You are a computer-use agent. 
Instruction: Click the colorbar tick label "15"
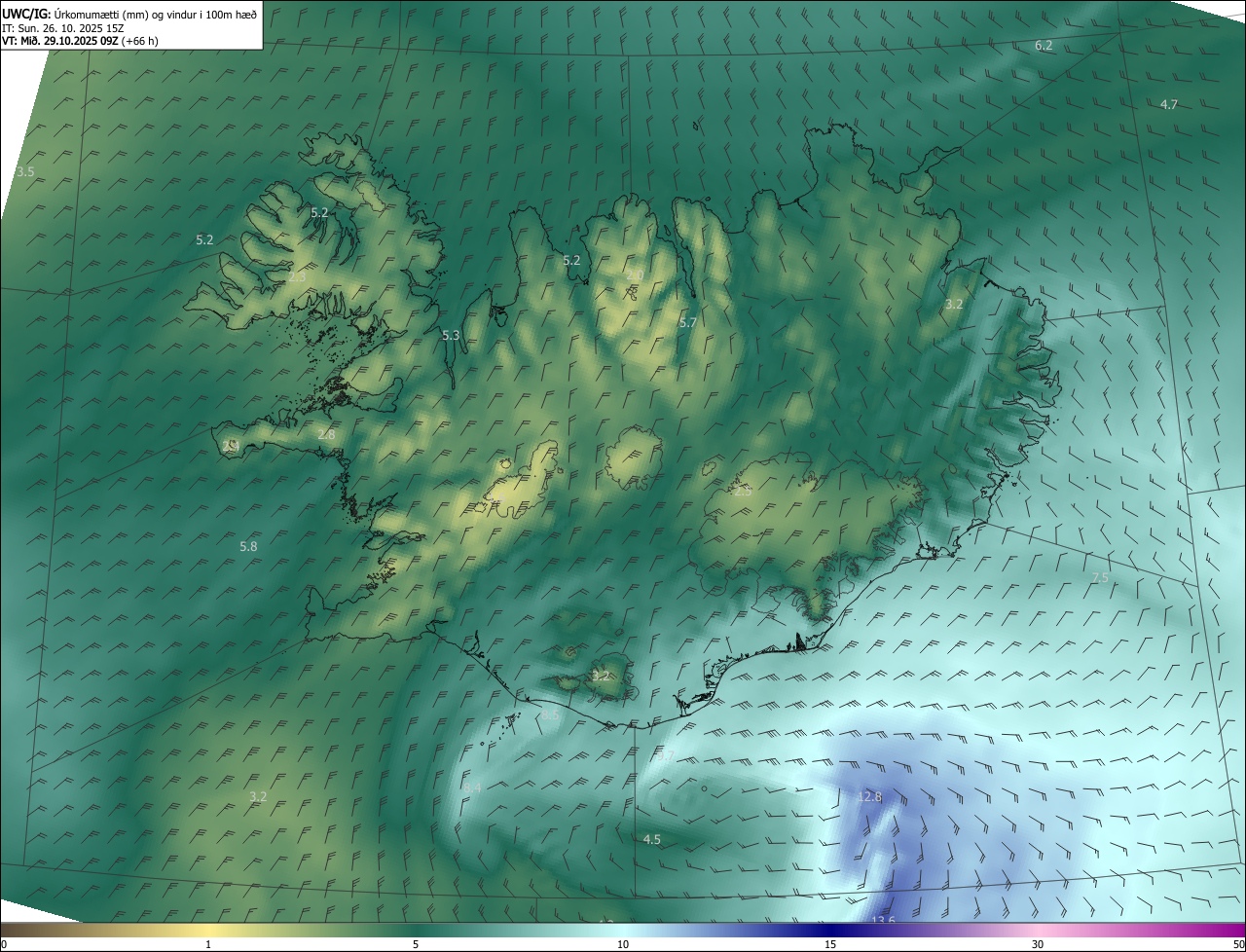(830, 944)
